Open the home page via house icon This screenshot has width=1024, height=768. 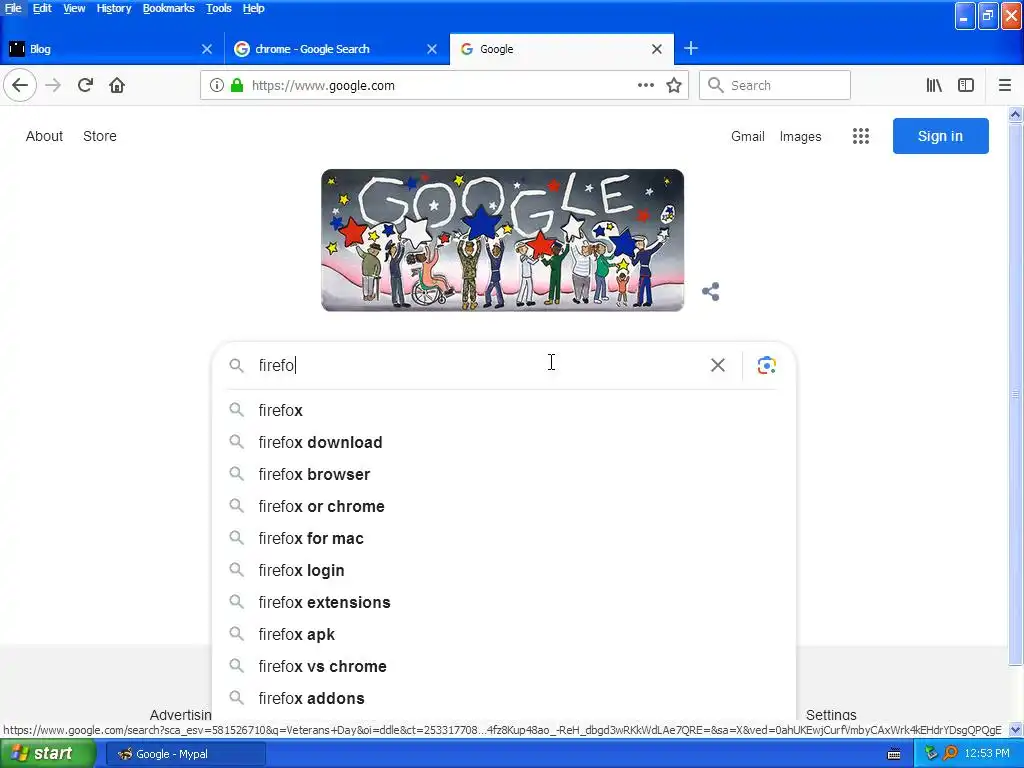(117, 86)
